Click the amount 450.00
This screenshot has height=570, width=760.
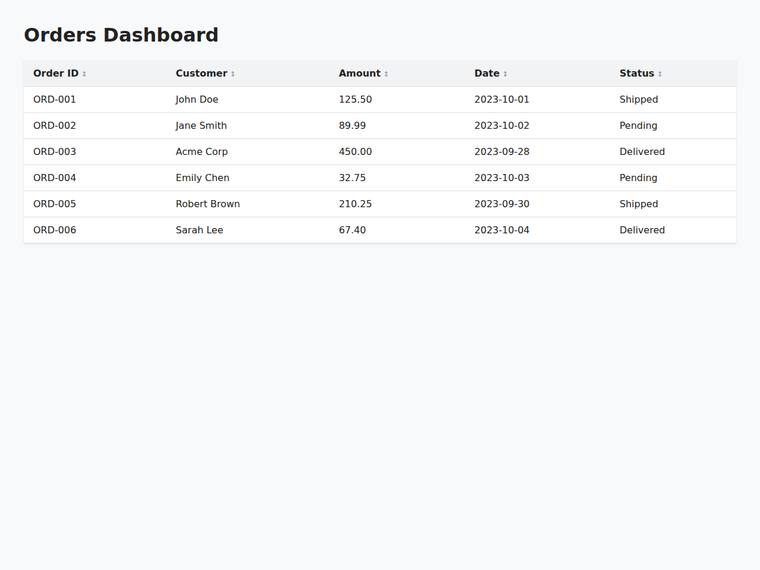(355, 152)
